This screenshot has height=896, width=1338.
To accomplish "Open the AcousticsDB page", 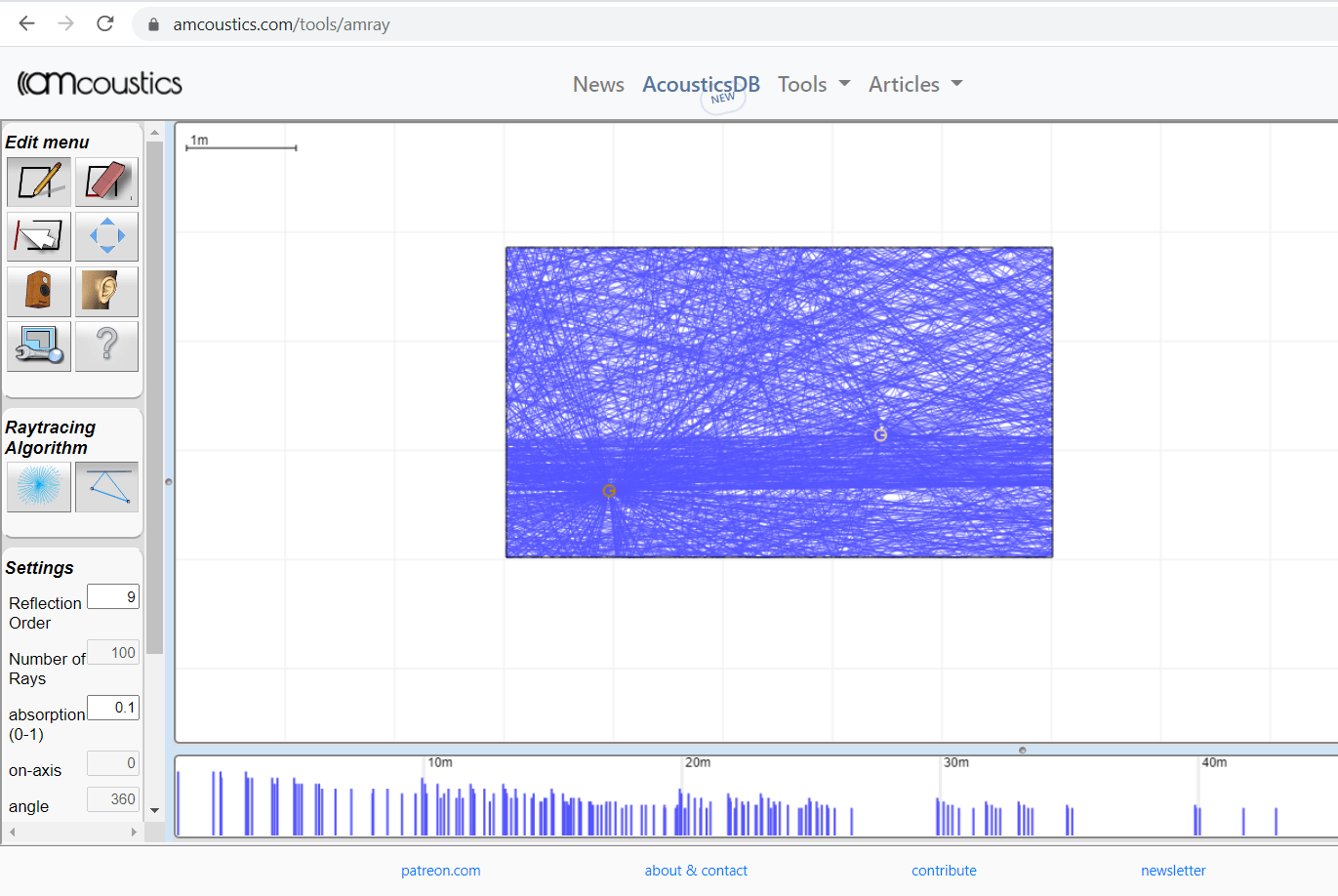I will [x=701, y=85].
